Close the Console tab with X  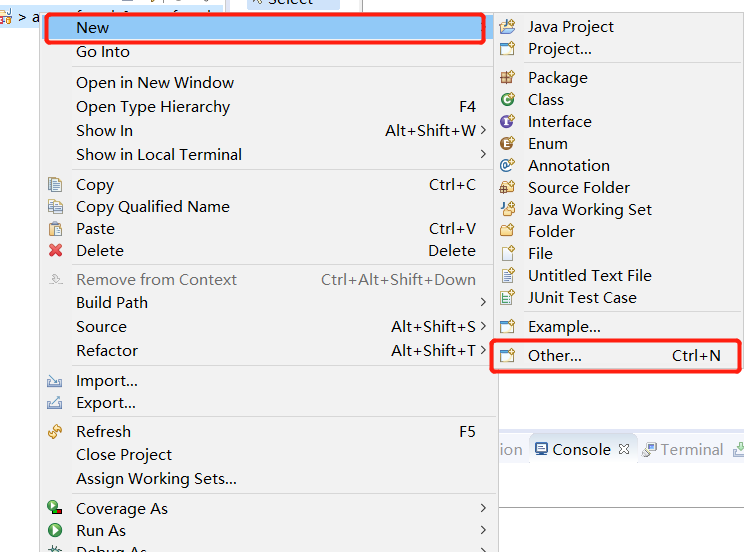pyautogui.click(x=624, y=450)
